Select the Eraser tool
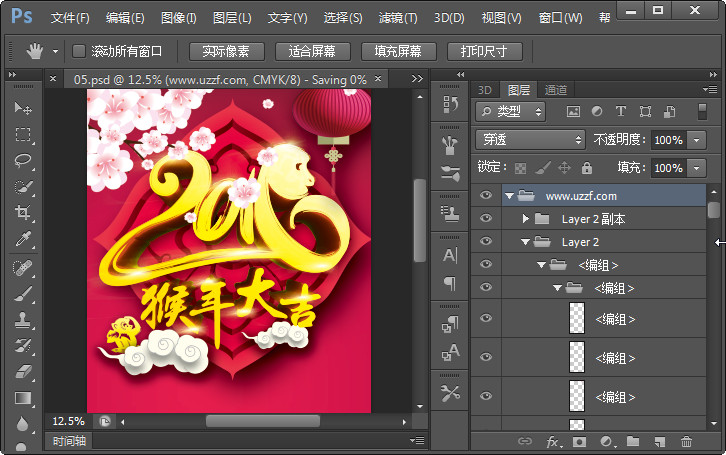Viewport: 726px width, 455px height. [23, 372]
